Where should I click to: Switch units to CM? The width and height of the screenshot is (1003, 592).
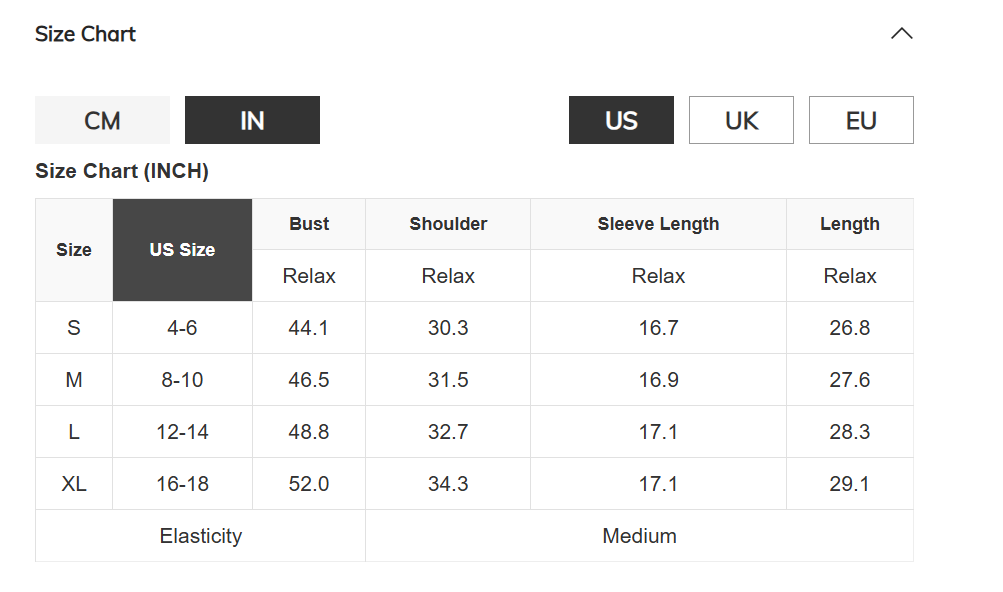pos(102,121)
